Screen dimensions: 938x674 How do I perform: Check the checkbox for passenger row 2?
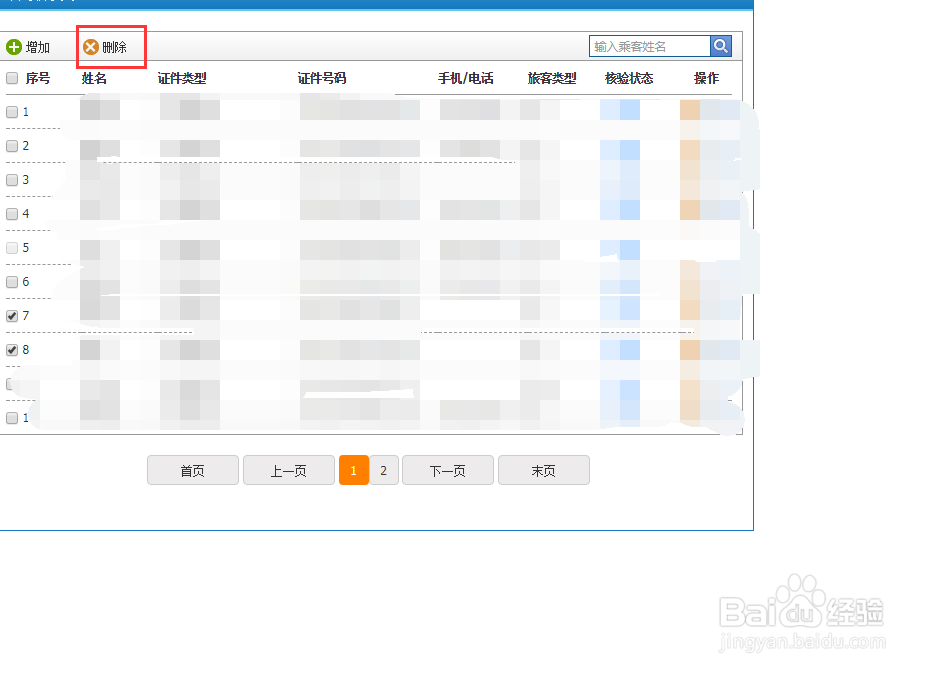[12, 146]
